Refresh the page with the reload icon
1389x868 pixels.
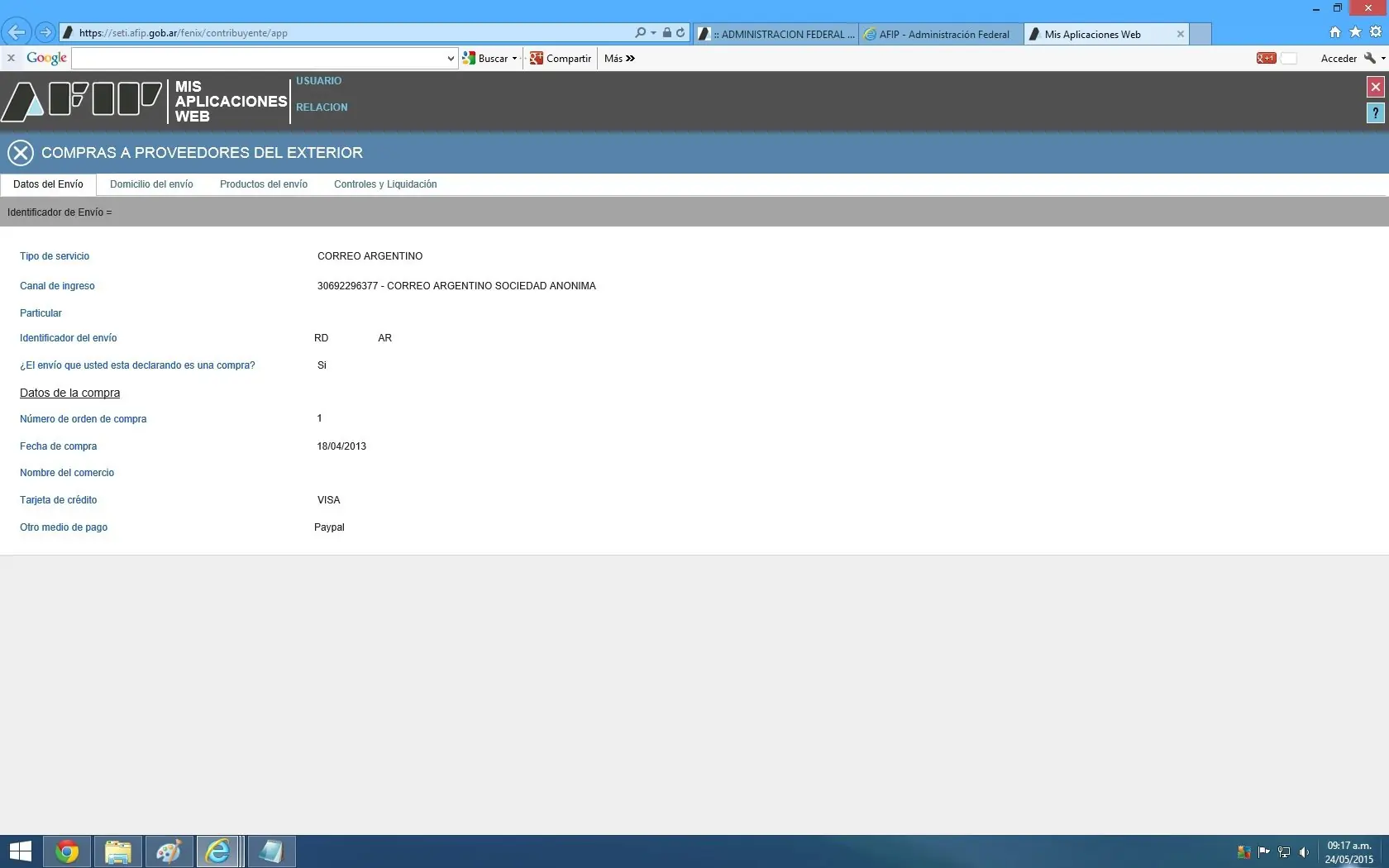pos(680,33)
